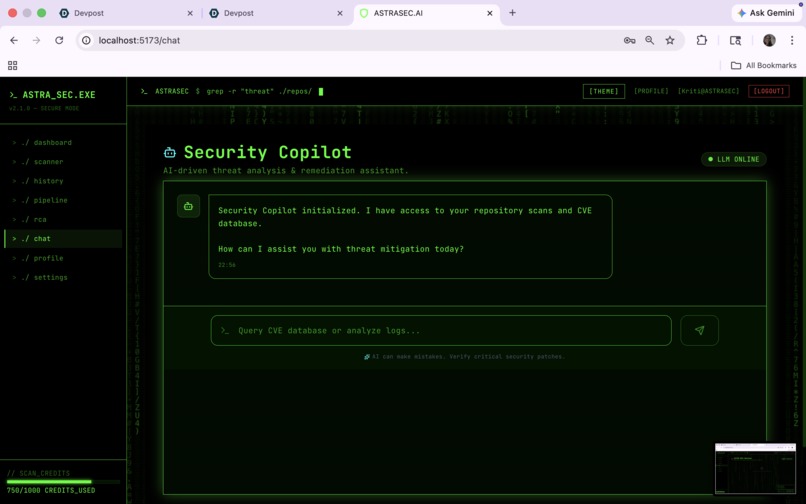The height and width of the screenshot is (504, 806).
Task: Click the 750/1000 CREDITS_USED text
Action: coord(51,491)
